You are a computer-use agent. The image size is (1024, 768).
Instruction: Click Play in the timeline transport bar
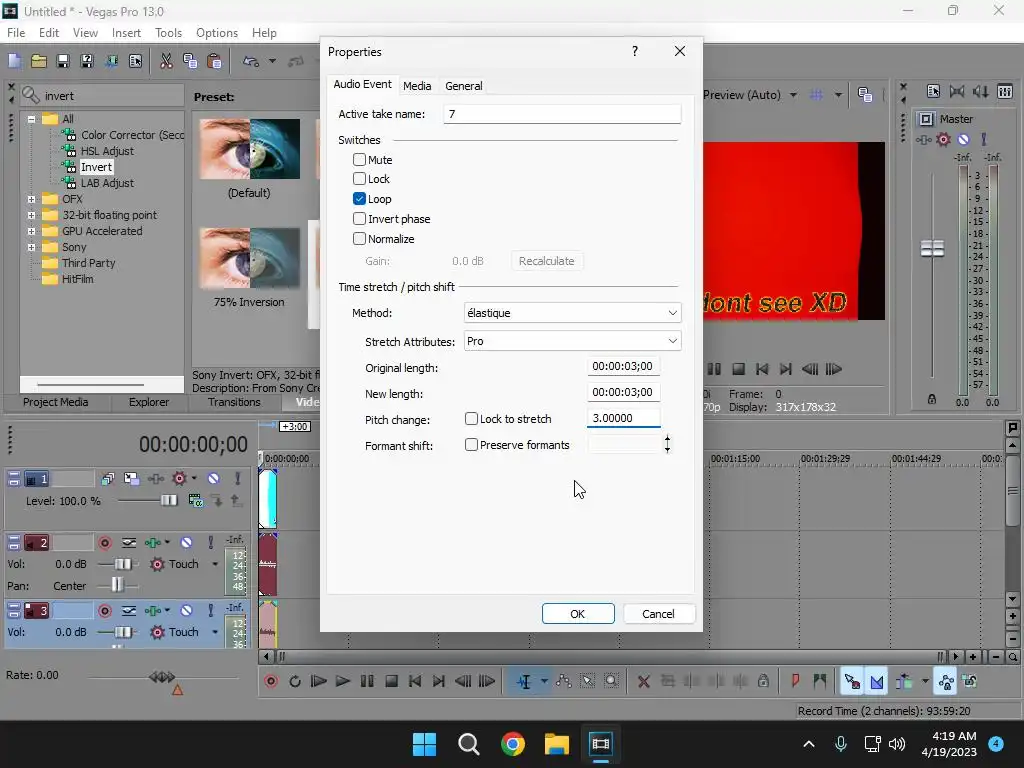(343, 682)
